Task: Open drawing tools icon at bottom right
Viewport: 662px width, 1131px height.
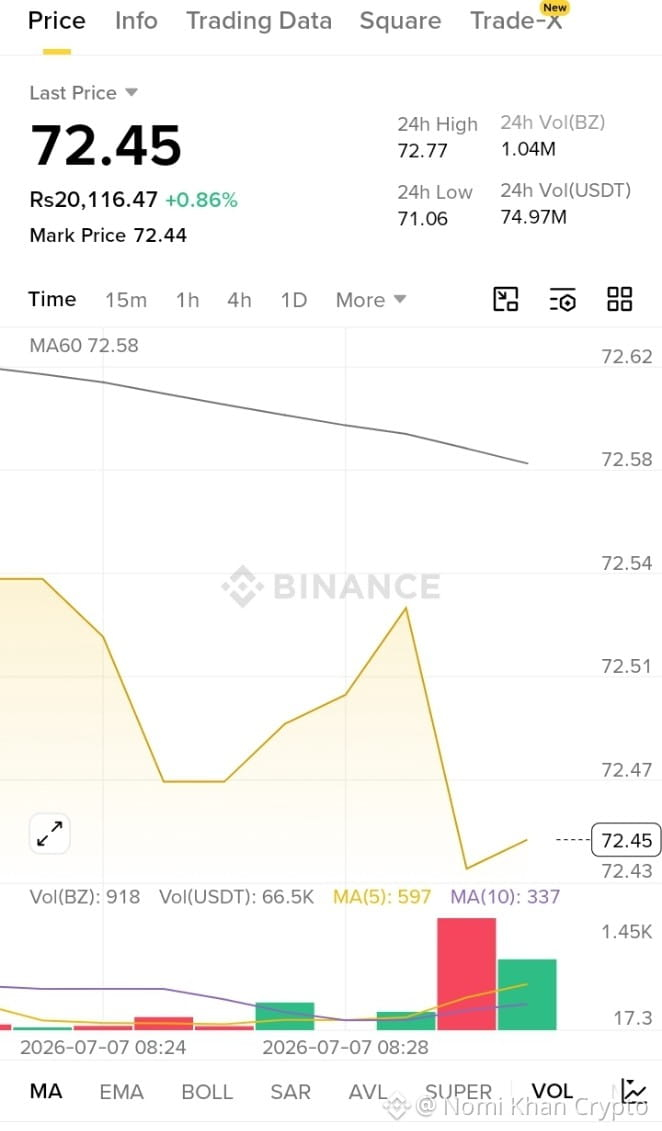Action: click(x=634, y=1091)
